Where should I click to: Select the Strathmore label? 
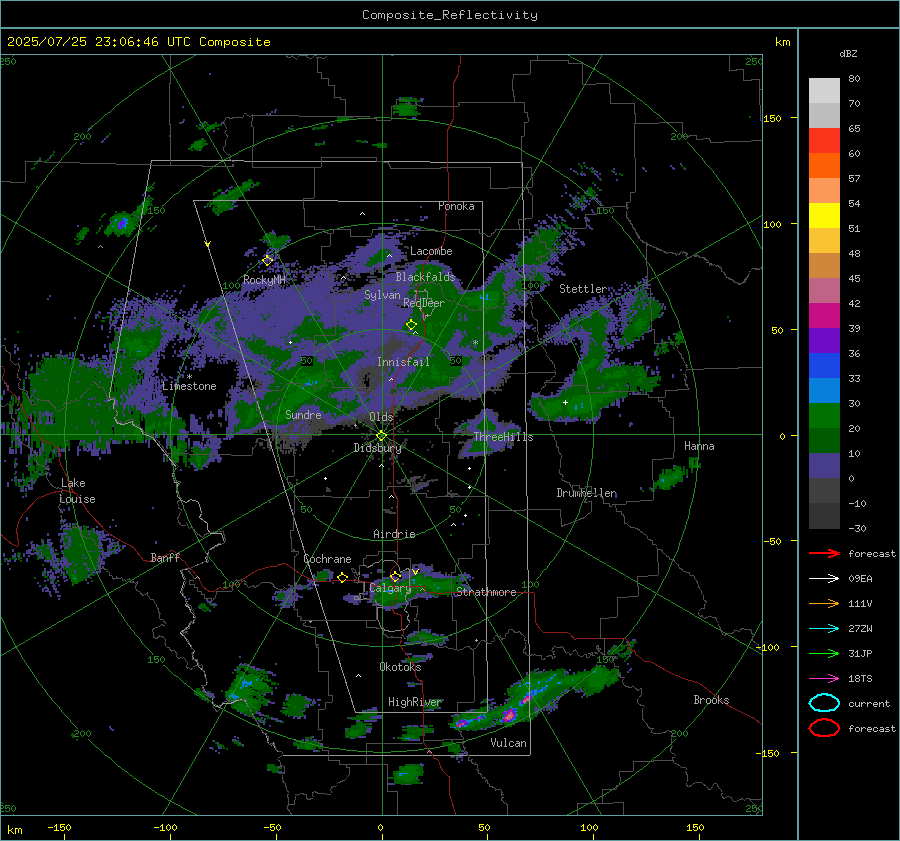point(486,592)
